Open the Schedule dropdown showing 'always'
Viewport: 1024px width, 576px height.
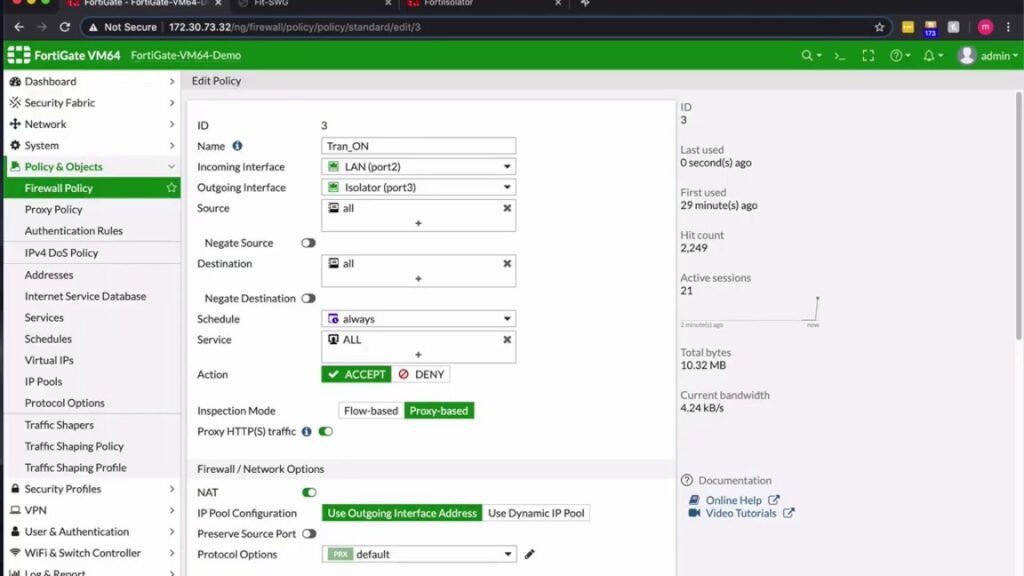point(418,318)
